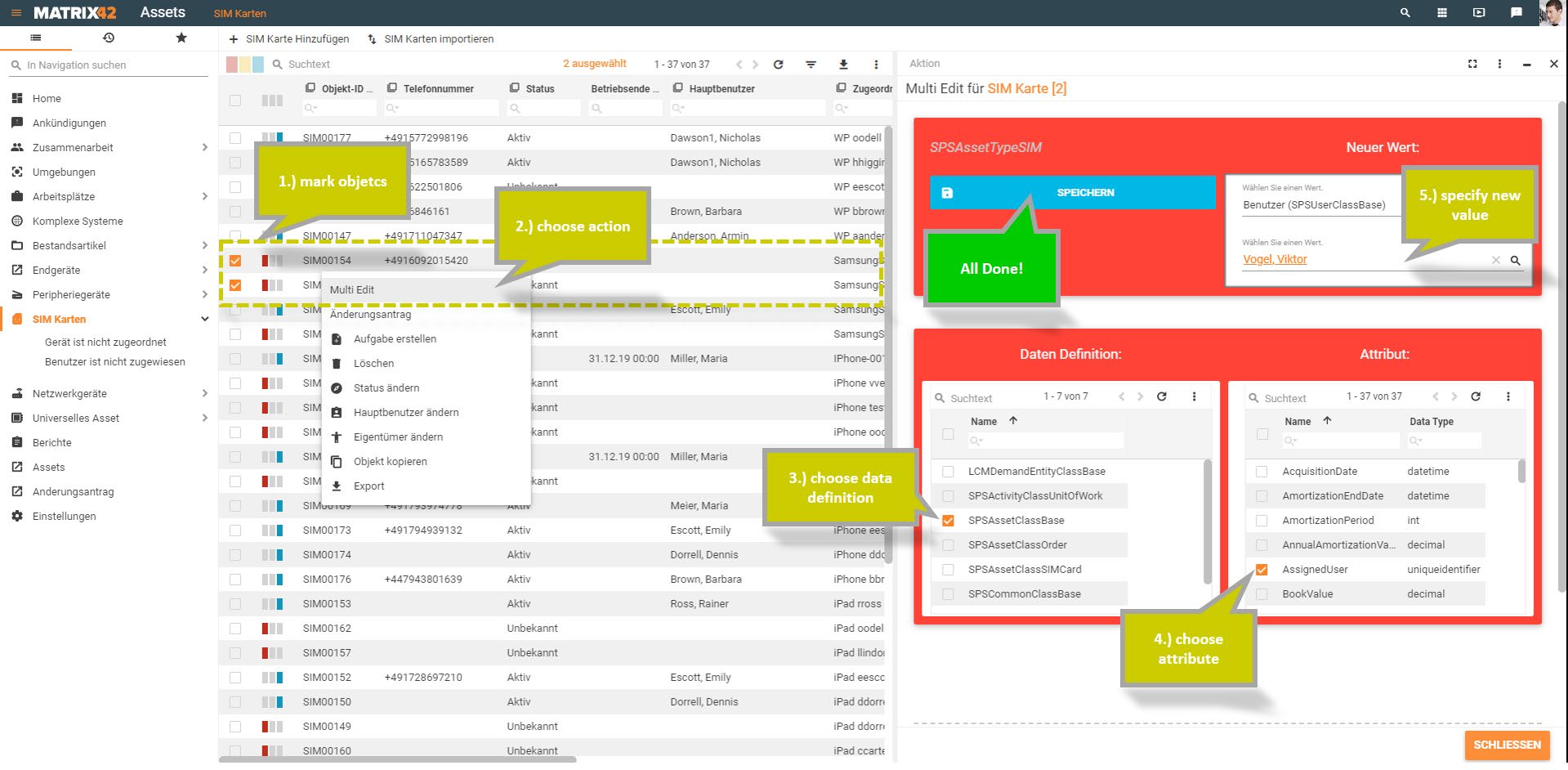Open the favorites star tab in navigation
1568x770 pixels.
[181, 38]
